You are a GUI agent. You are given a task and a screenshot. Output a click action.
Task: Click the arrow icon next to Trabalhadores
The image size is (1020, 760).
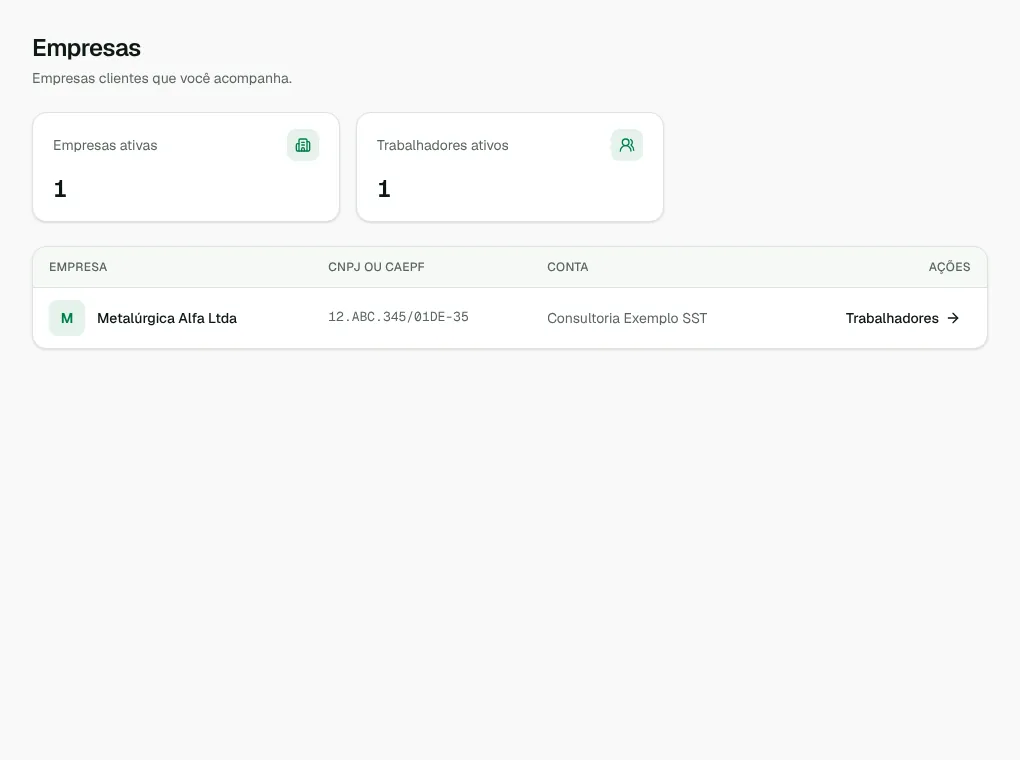coord(953,318)
